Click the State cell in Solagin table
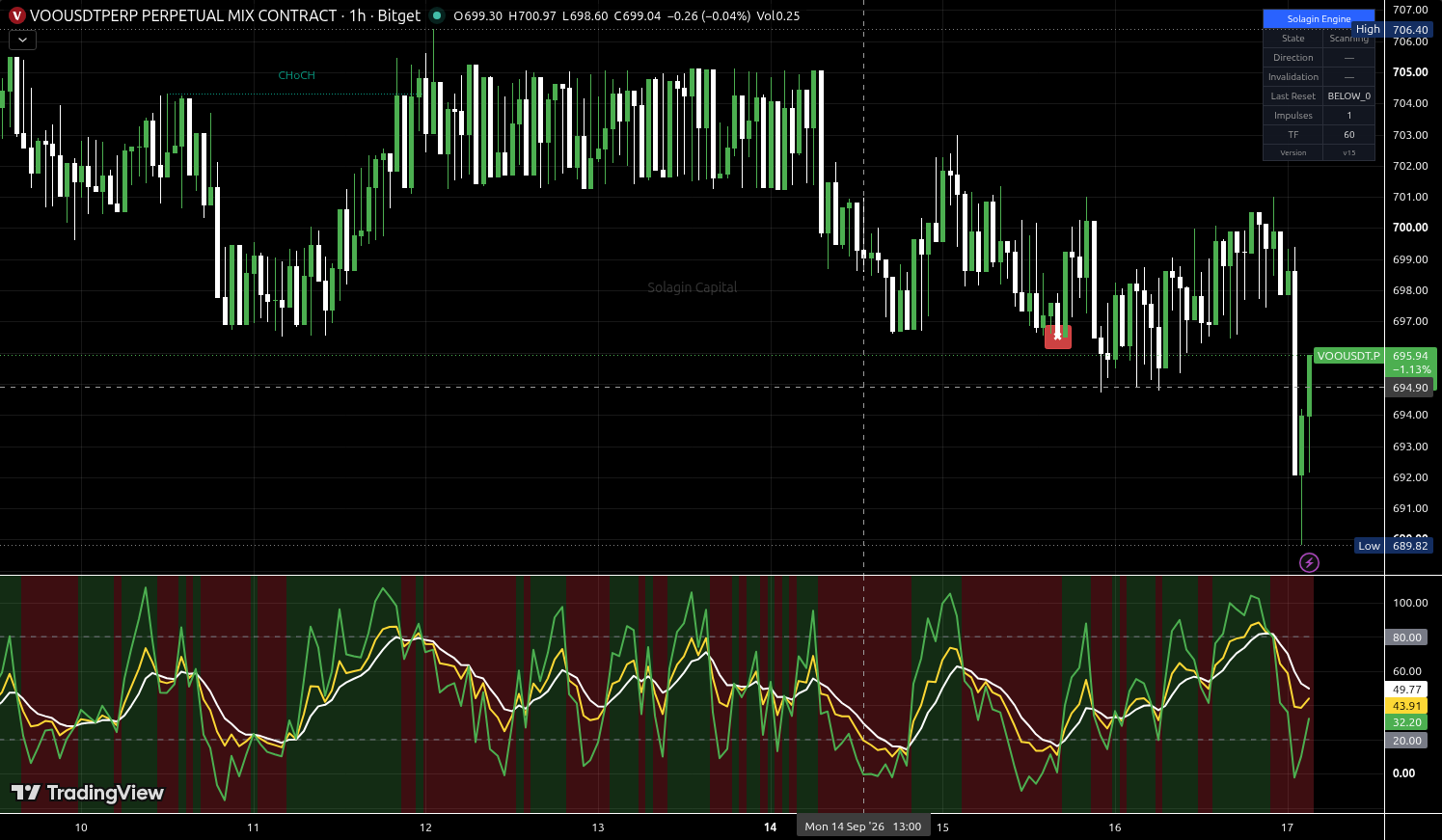 pos(1292,39)
